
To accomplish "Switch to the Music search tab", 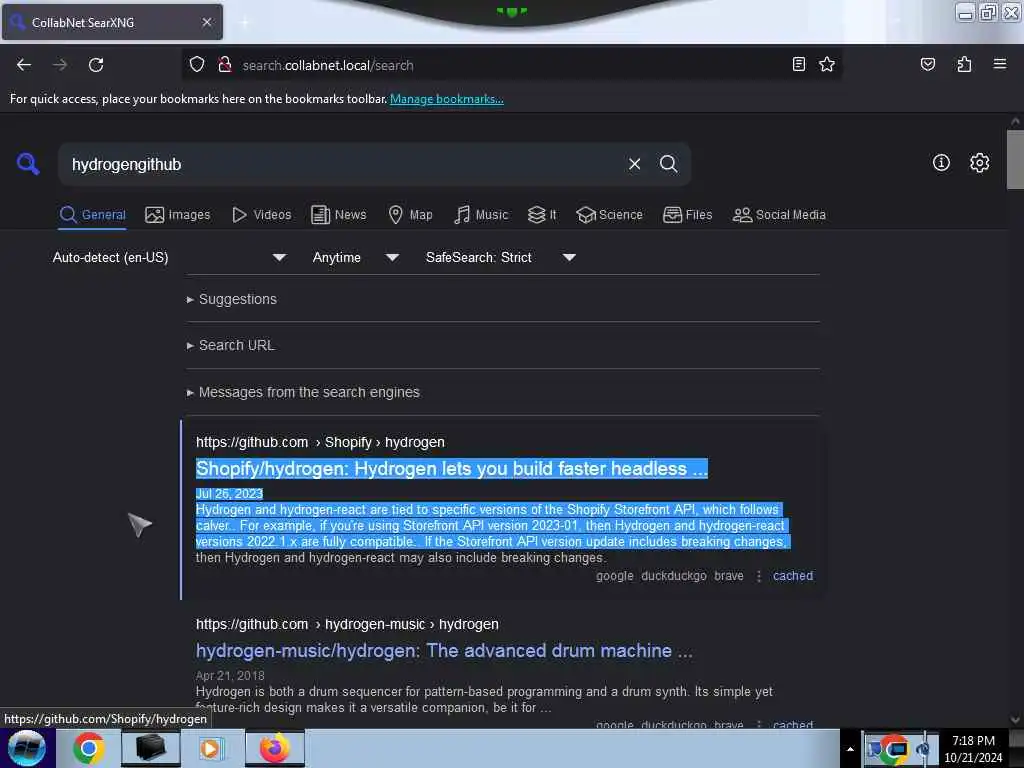I will click(x=481, y=215).
